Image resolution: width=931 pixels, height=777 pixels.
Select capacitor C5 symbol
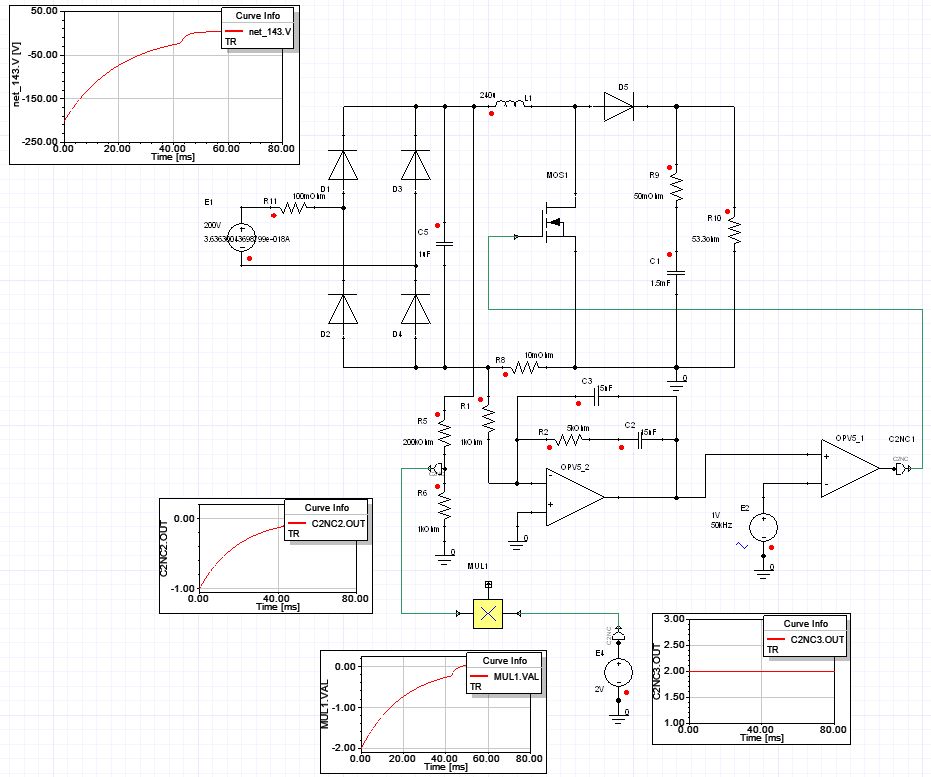click(x=445, y=243)
